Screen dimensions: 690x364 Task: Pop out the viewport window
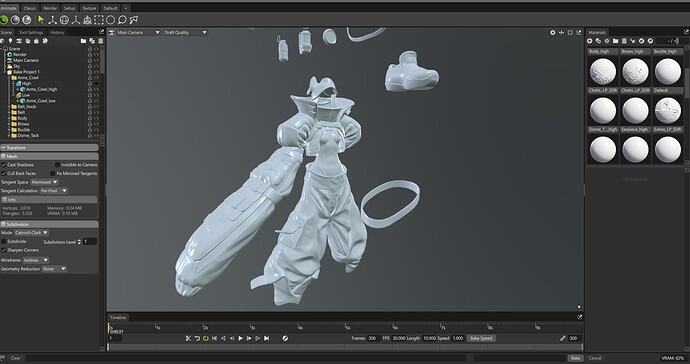point(579,33)
